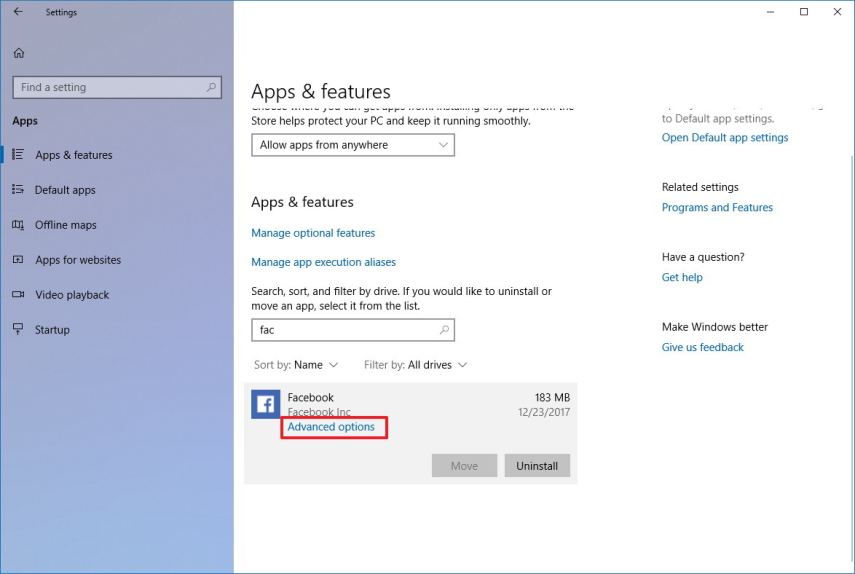Click the Move button for Facebook
This screenshot has width=855, height=574.
(465, 466)
